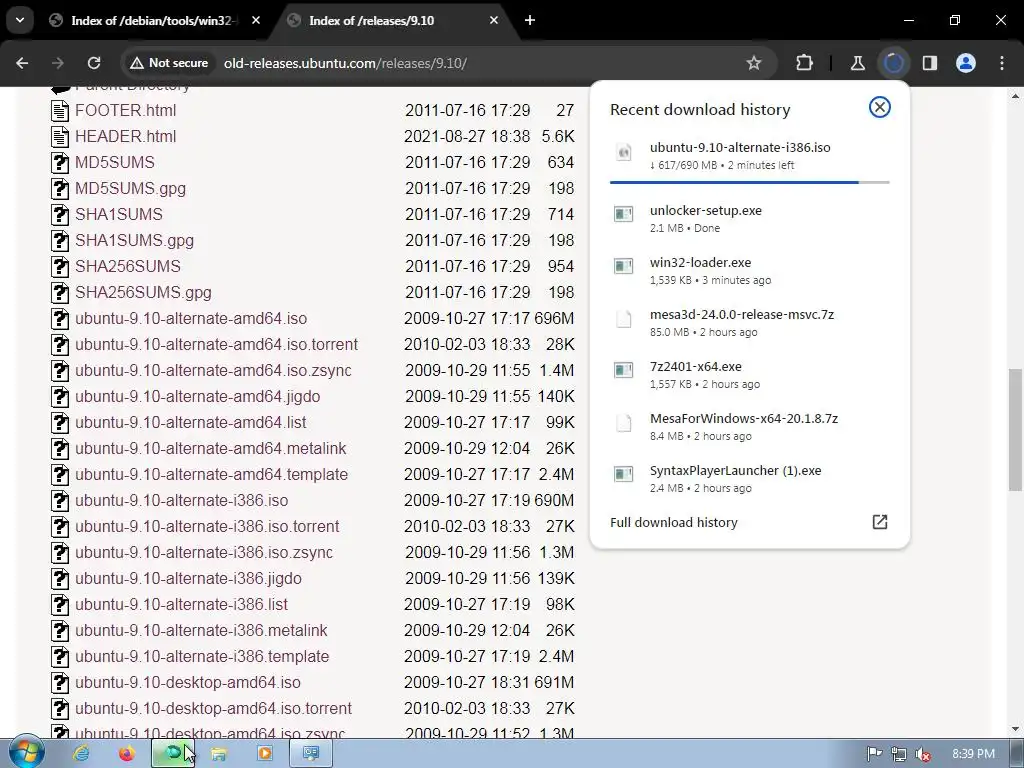
Task: Switch to the Index of /debian/tools/win32 tab
Action: click(x=152, y=20)
